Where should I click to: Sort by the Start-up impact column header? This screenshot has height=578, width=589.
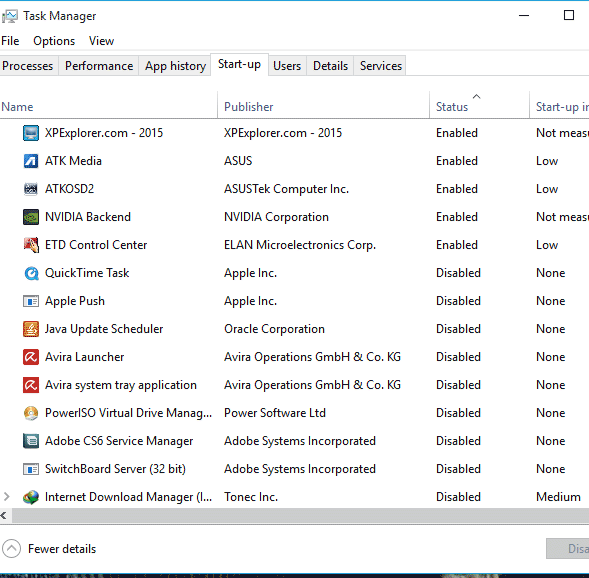559,105
